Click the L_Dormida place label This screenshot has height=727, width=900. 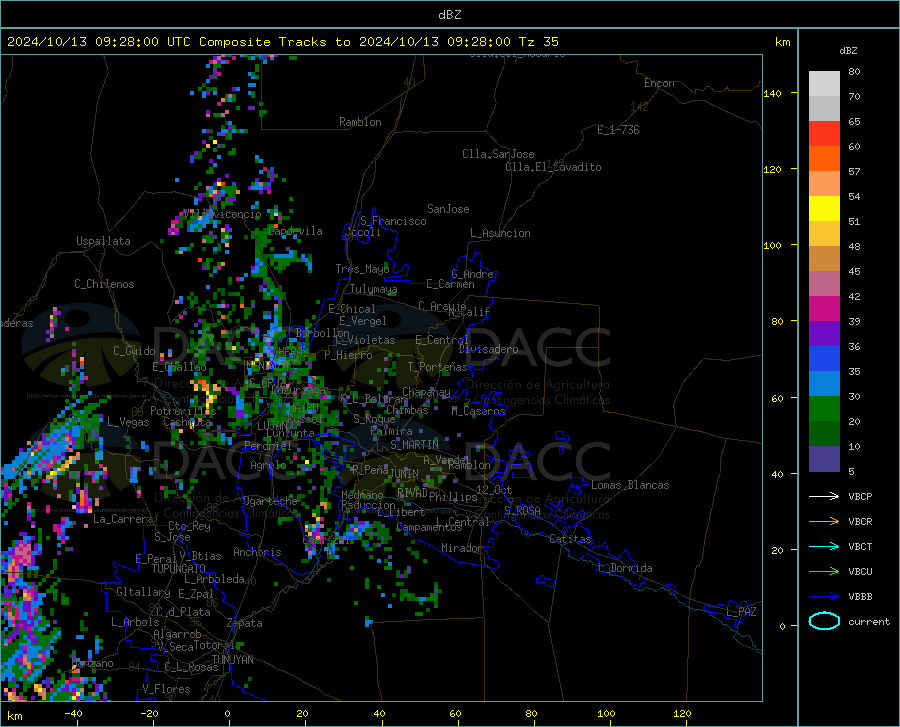pos(625,568)
